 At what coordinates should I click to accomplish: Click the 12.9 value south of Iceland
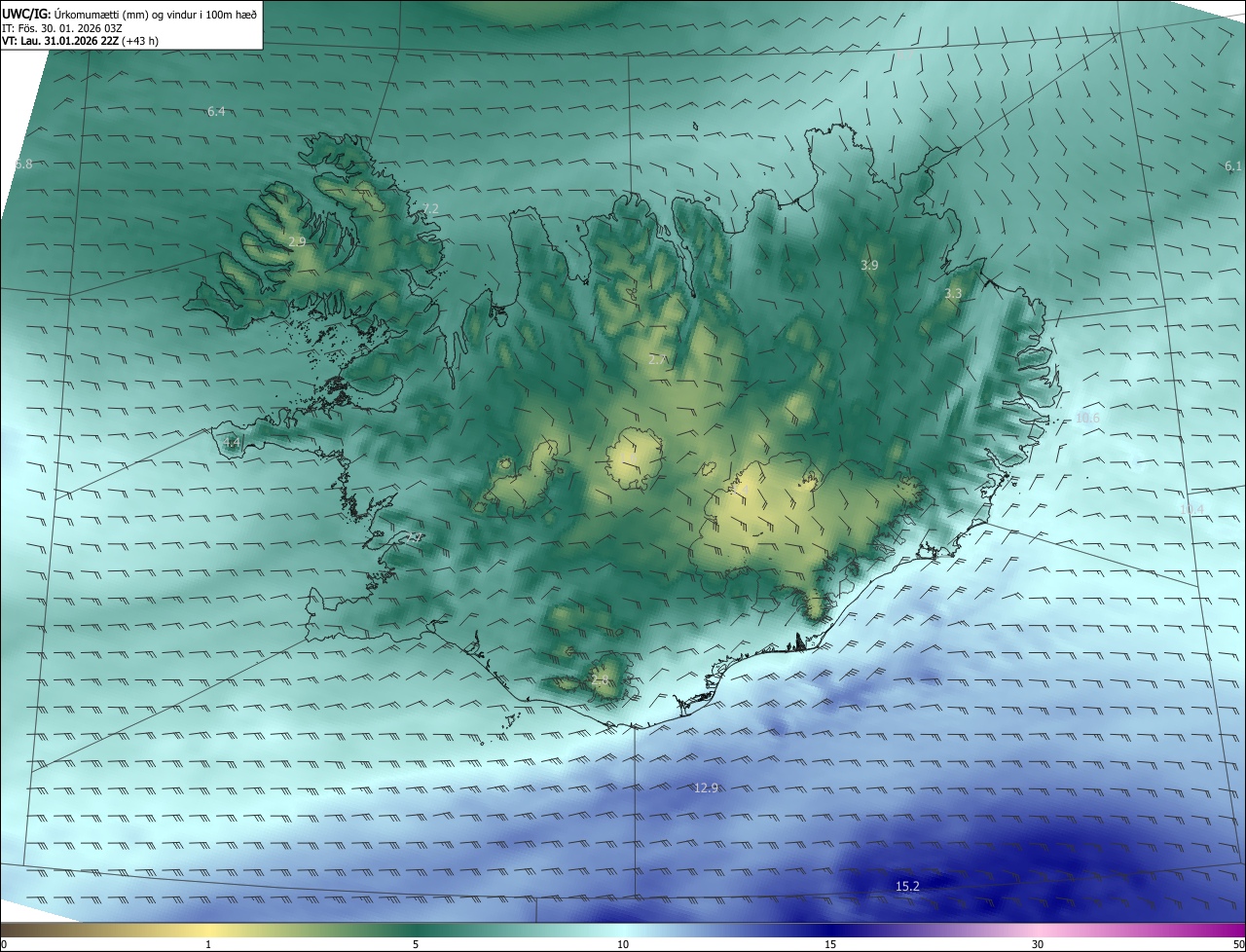(706, 787)
